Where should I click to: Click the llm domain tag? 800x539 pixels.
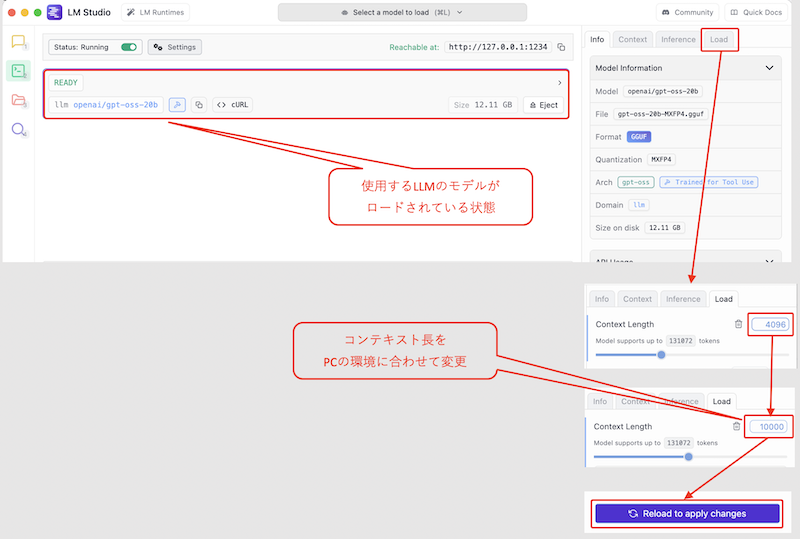pyautogui.click(x=639, y=205)
